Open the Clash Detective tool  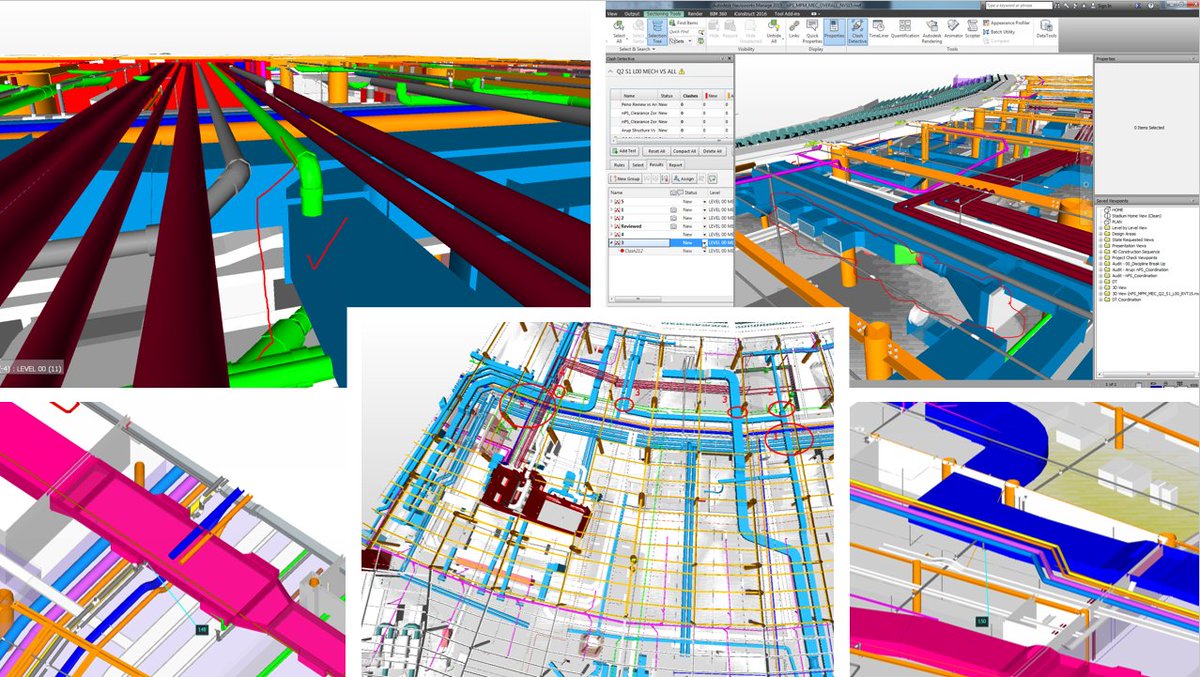tap(857, 31)
